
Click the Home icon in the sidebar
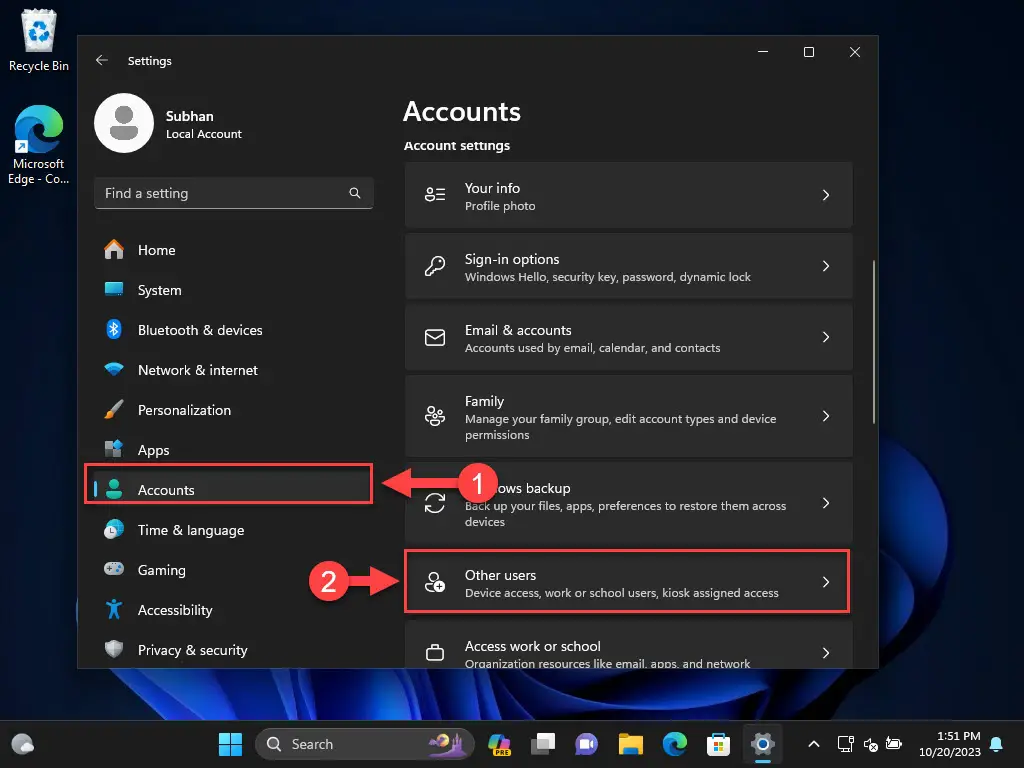coord(114,249)
